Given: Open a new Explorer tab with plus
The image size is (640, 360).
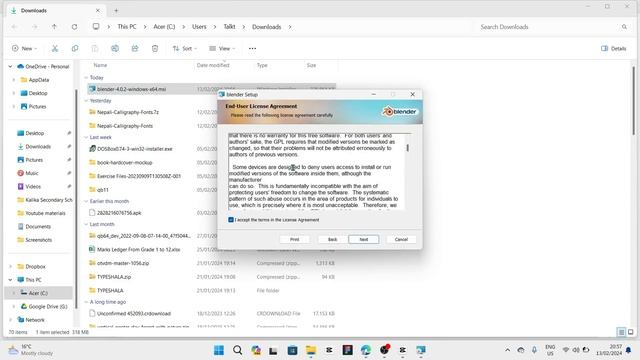Looking at the screenshot, I should (116, 11).
